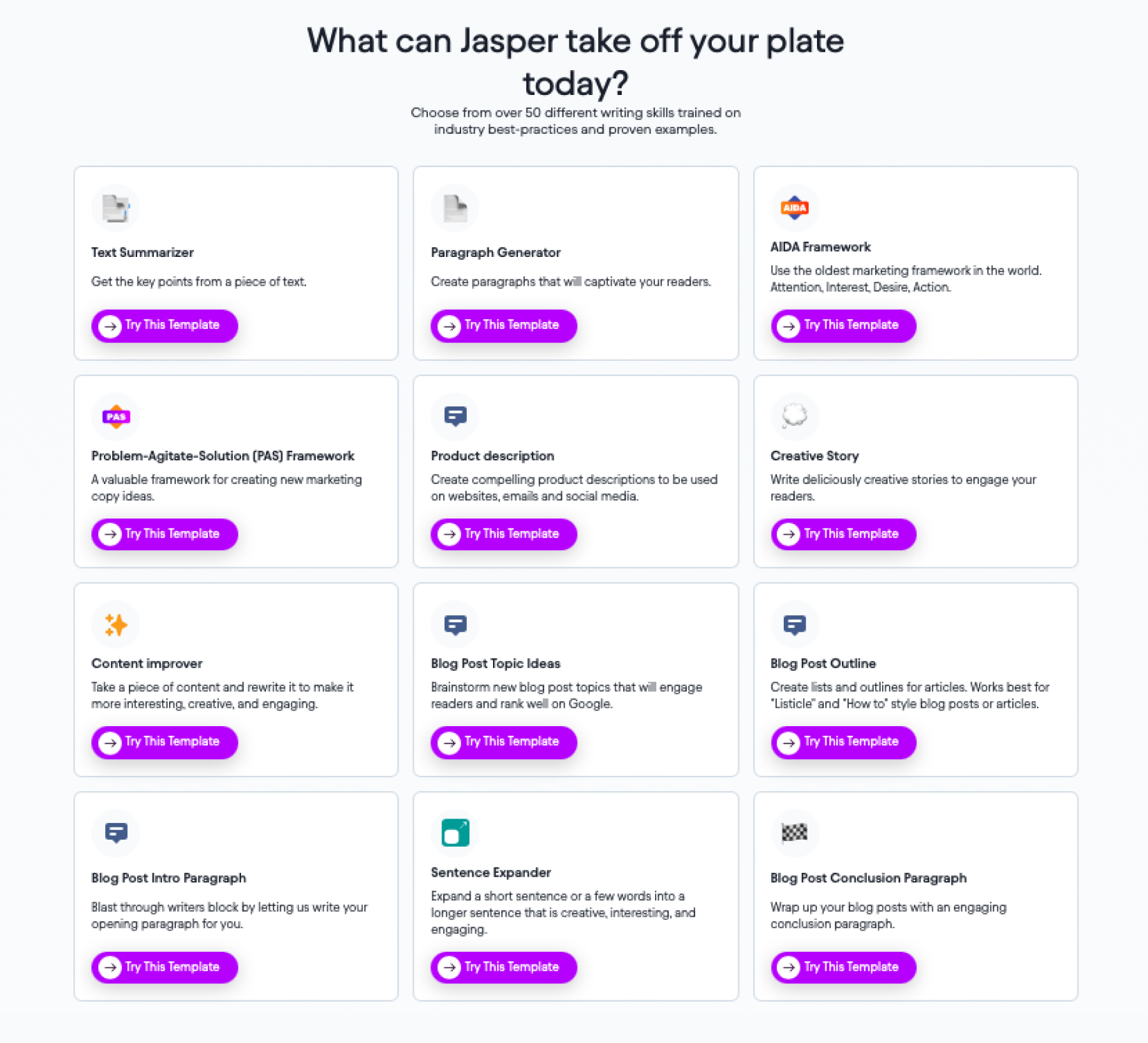The image size is (1148, 1043).
Task: Select the Creative Story thought bubble icon
Action: 795,417
